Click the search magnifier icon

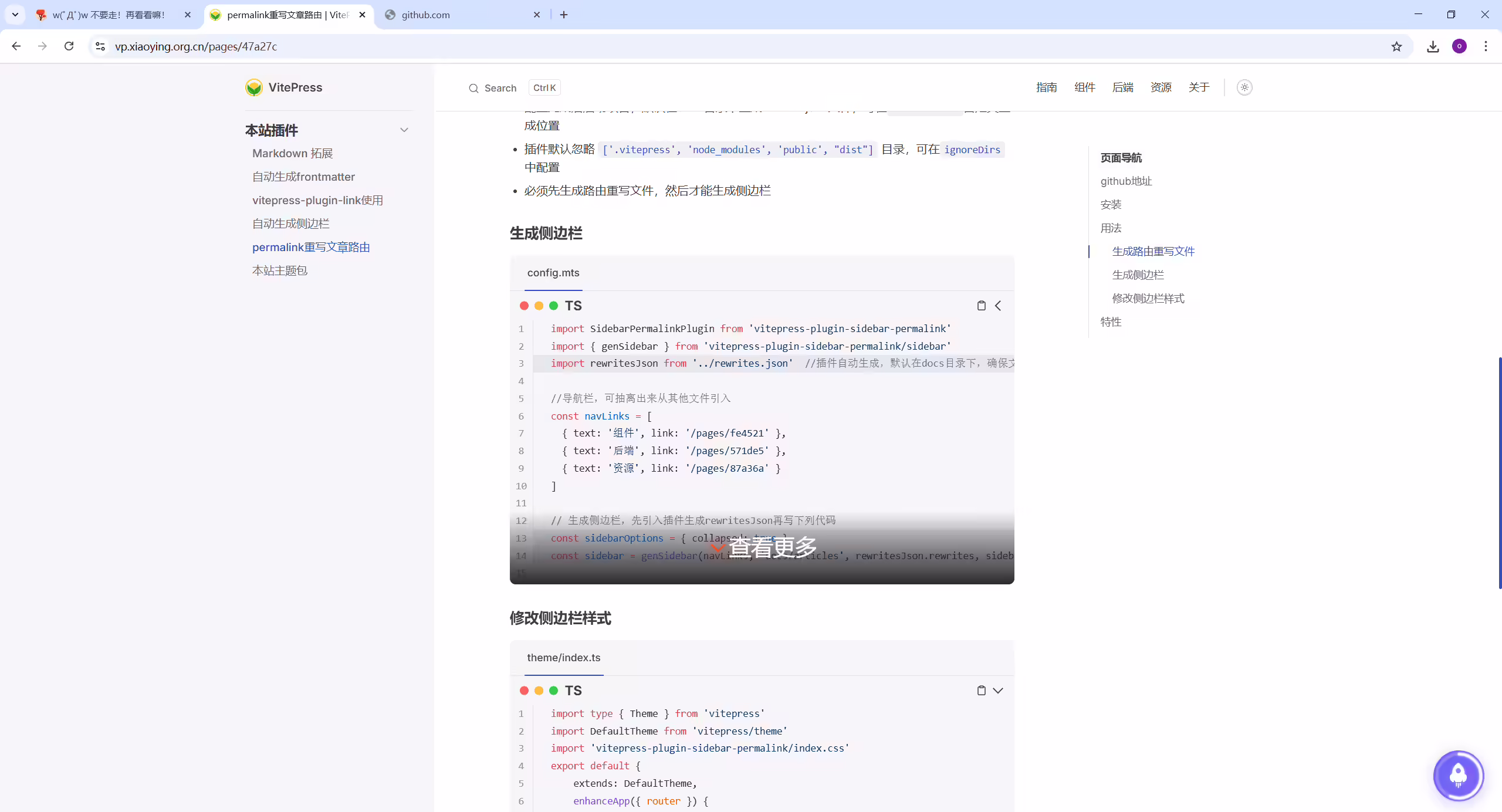pos(473,88)
